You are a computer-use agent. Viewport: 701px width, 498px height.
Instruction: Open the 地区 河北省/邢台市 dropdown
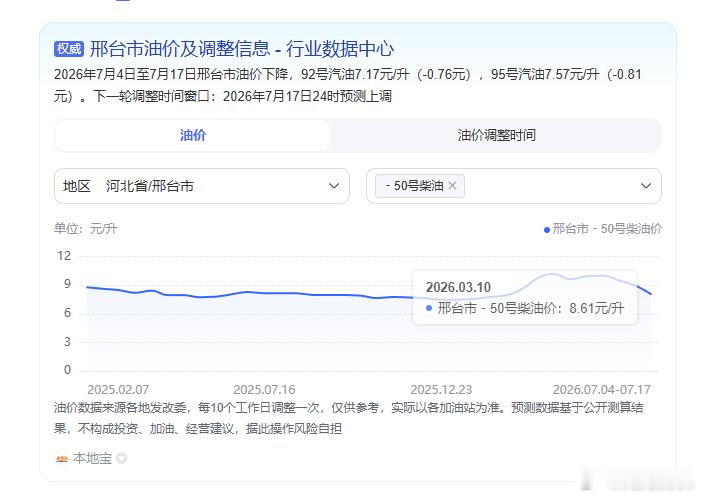202,186
